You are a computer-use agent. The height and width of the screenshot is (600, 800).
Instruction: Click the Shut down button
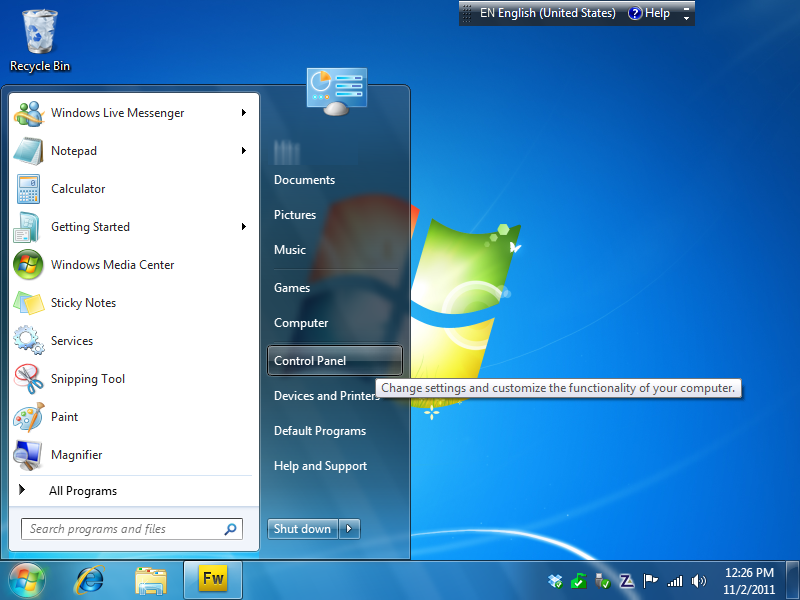click(x=303, y=529)
